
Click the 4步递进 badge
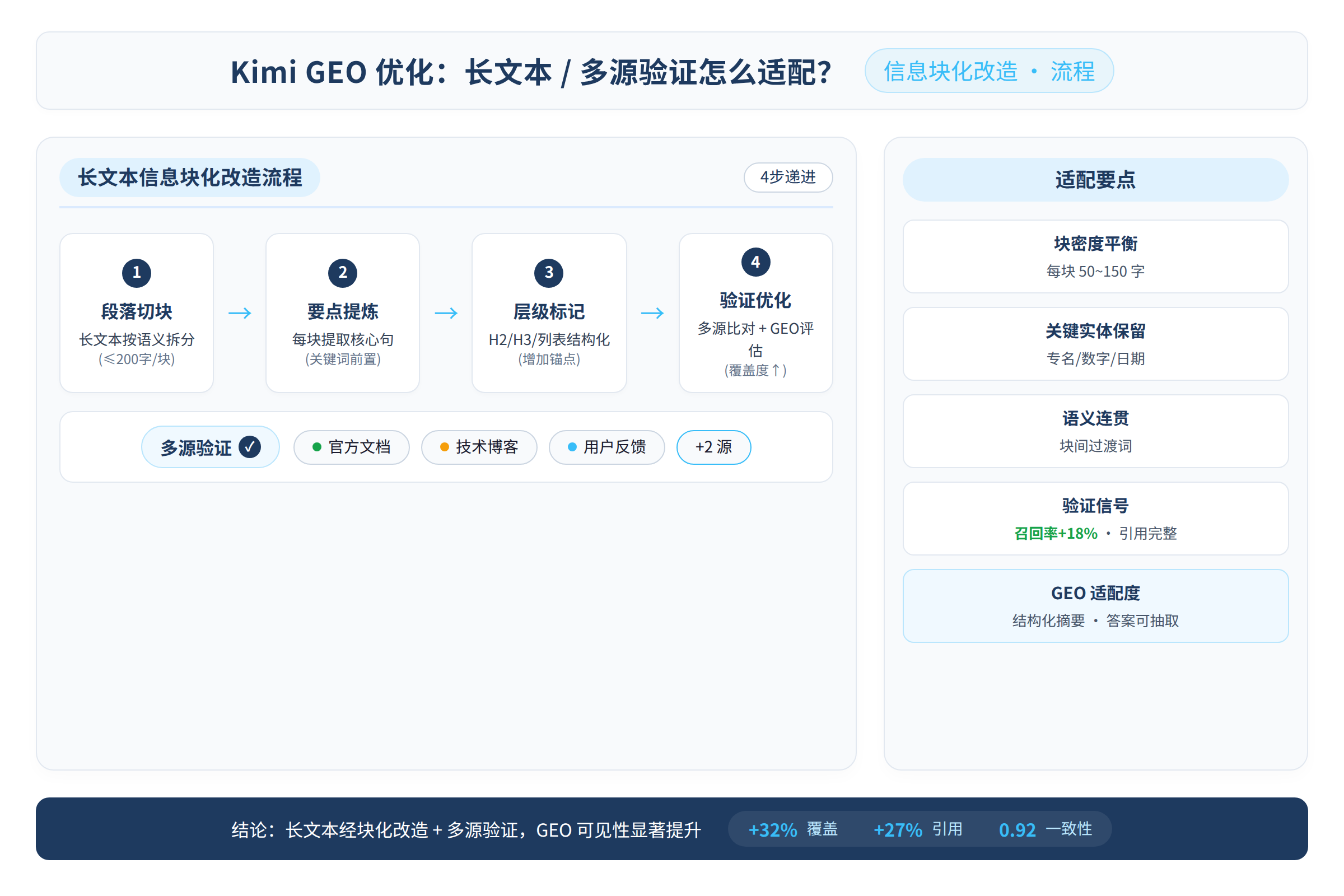click(x=788, y=177)
